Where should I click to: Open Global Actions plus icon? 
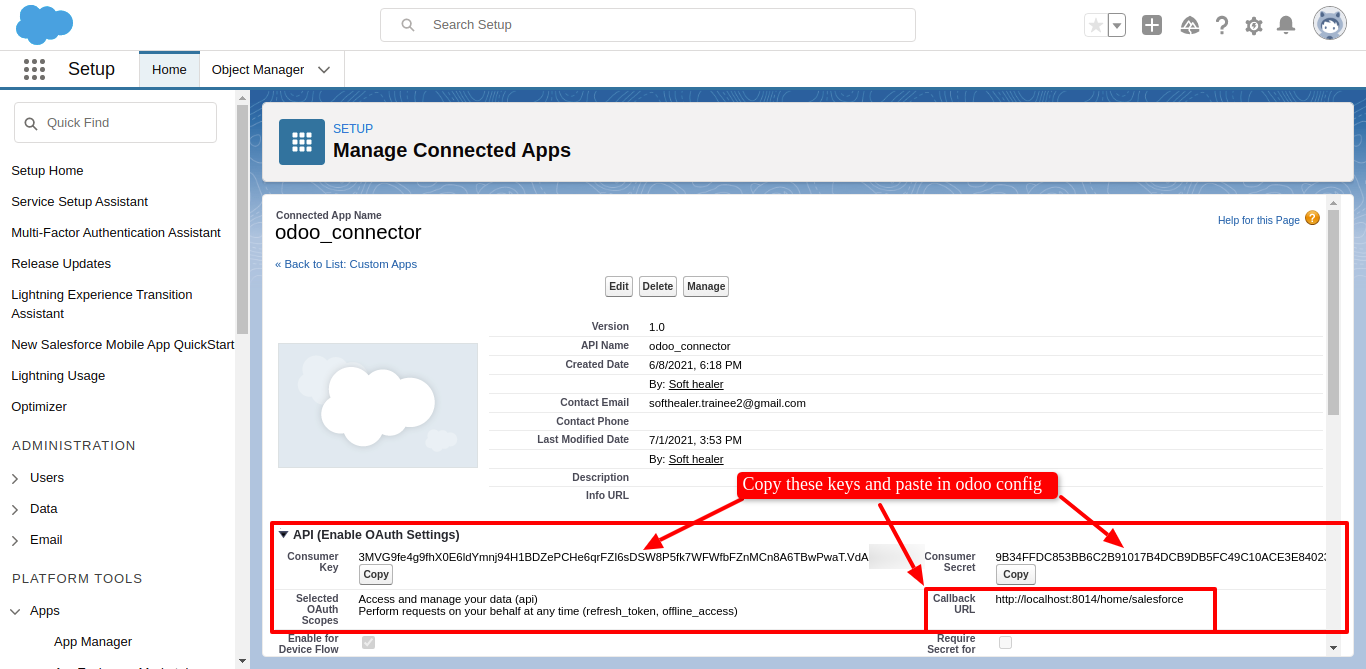point(1152,25)
